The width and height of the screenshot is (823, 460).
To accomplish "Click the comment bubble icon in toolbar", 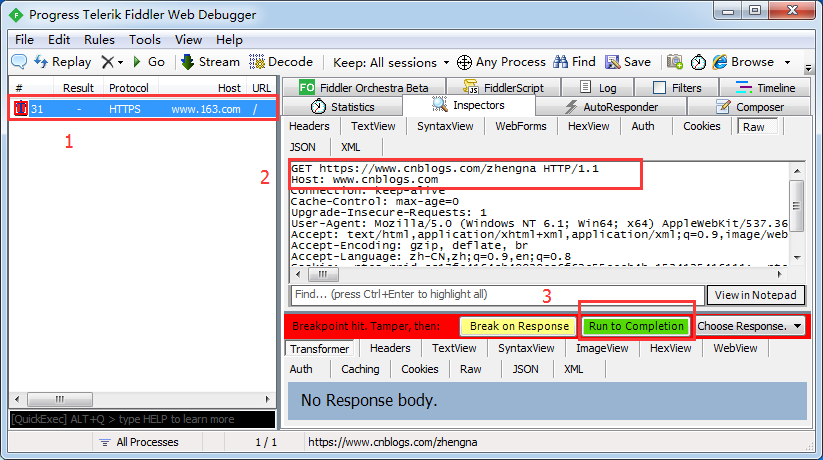I will point(18,62).
